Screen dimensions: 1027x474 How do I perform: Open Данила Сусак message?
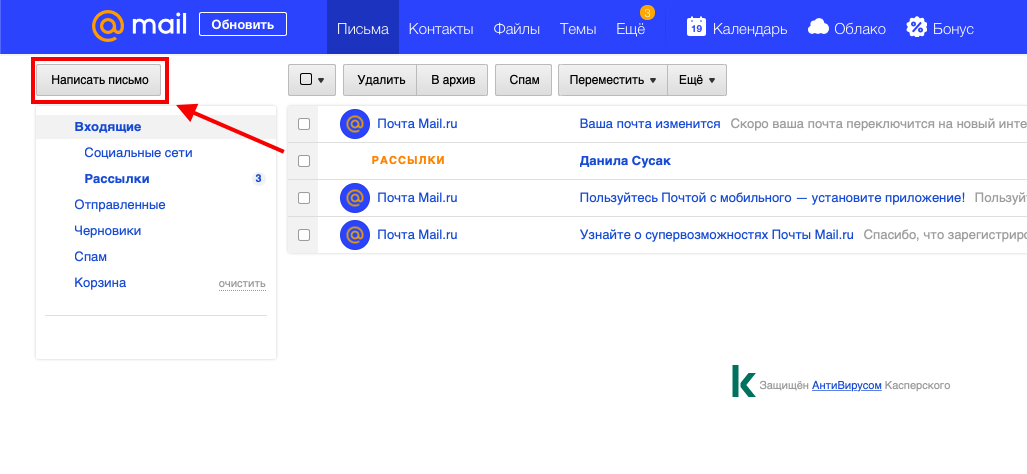point(625,161)
